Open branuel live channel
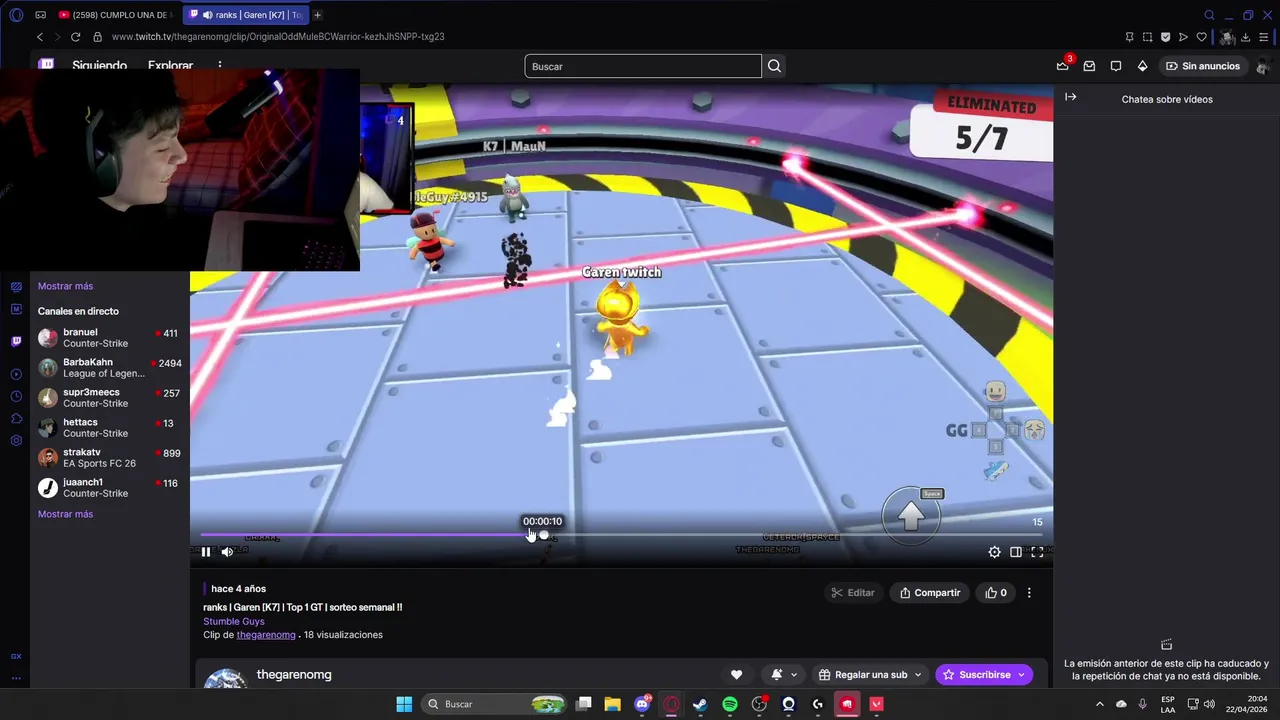Viewport: 1280px width, 720px height. tap(109, 337)
